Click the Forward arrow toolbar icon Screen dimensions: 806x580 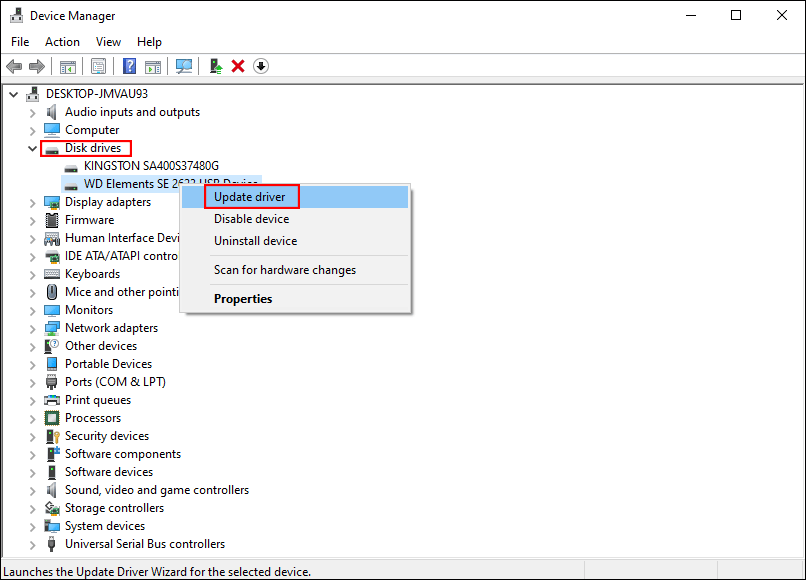(37, 66)
